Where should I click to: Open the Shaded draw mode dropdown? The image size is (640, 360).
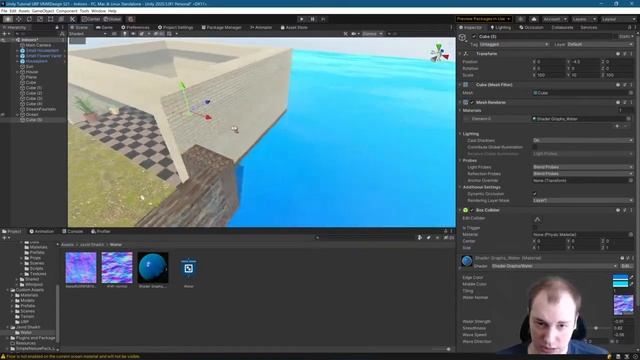88,34
